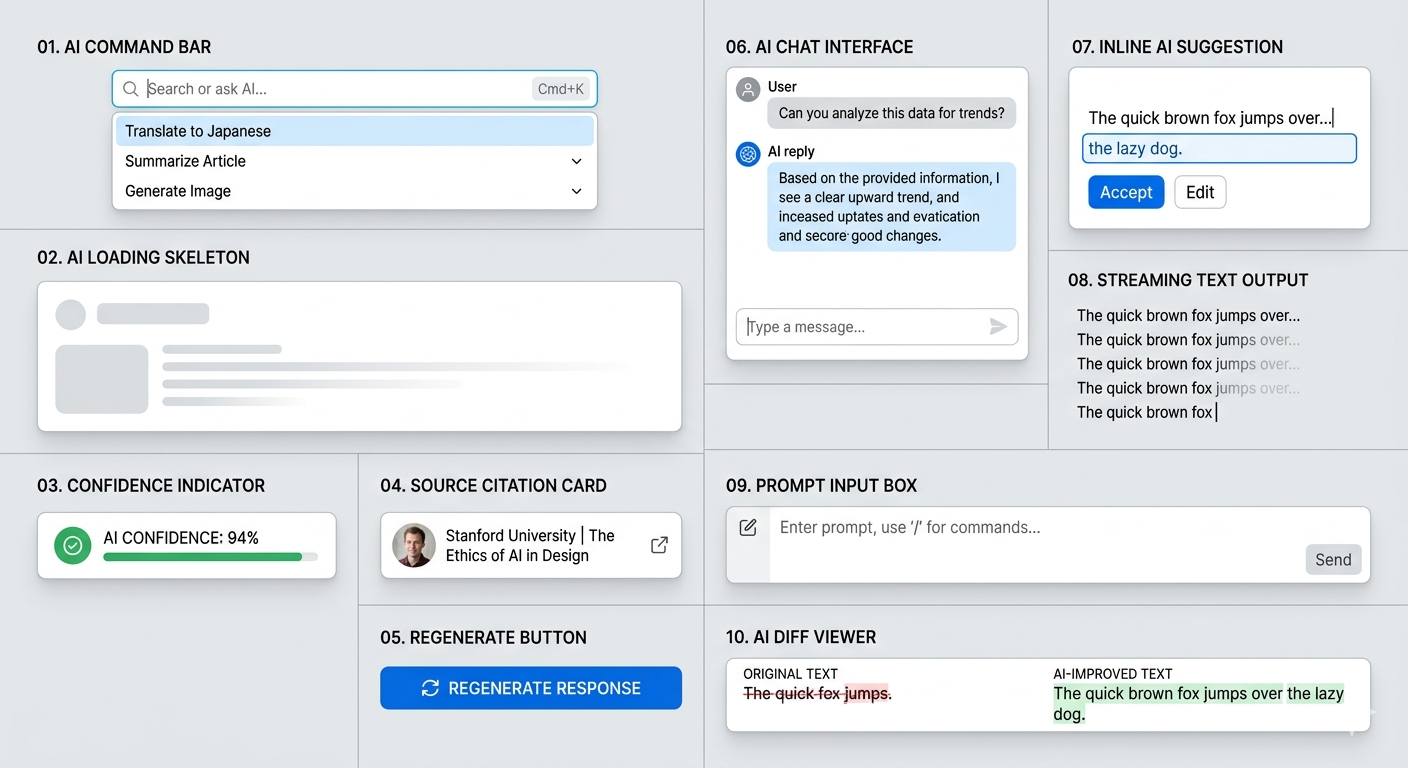Click the edit pencil icon in prompt box
The image size is (1408, 768).
click(x=748, y=527)
